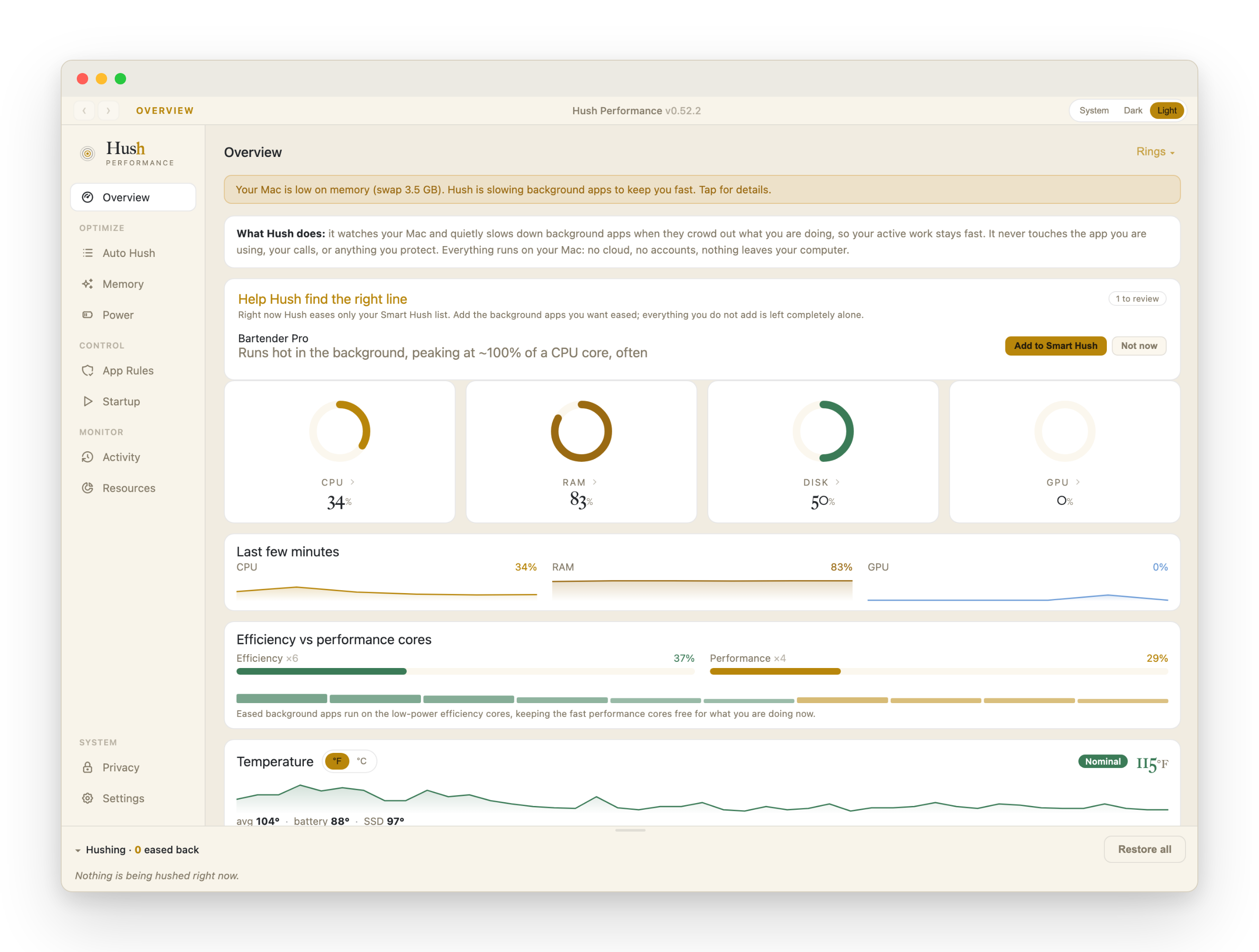Click the Auto Hush list icon
Screen dimensions: 1259x952
coord(88,253)
